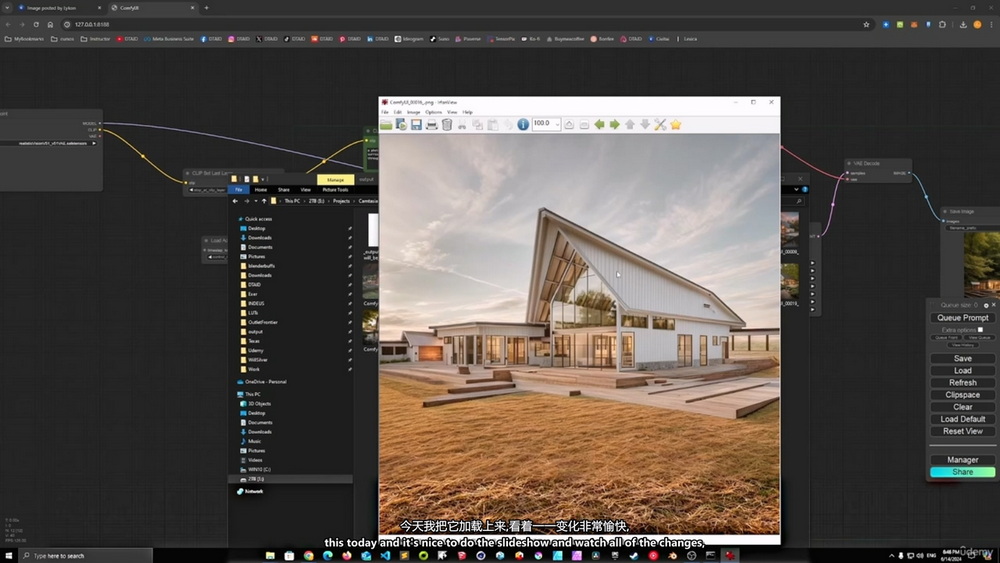Open ComfyUI Manager
The height and width of the screenshot is (563, 1000).
(962, 460)
